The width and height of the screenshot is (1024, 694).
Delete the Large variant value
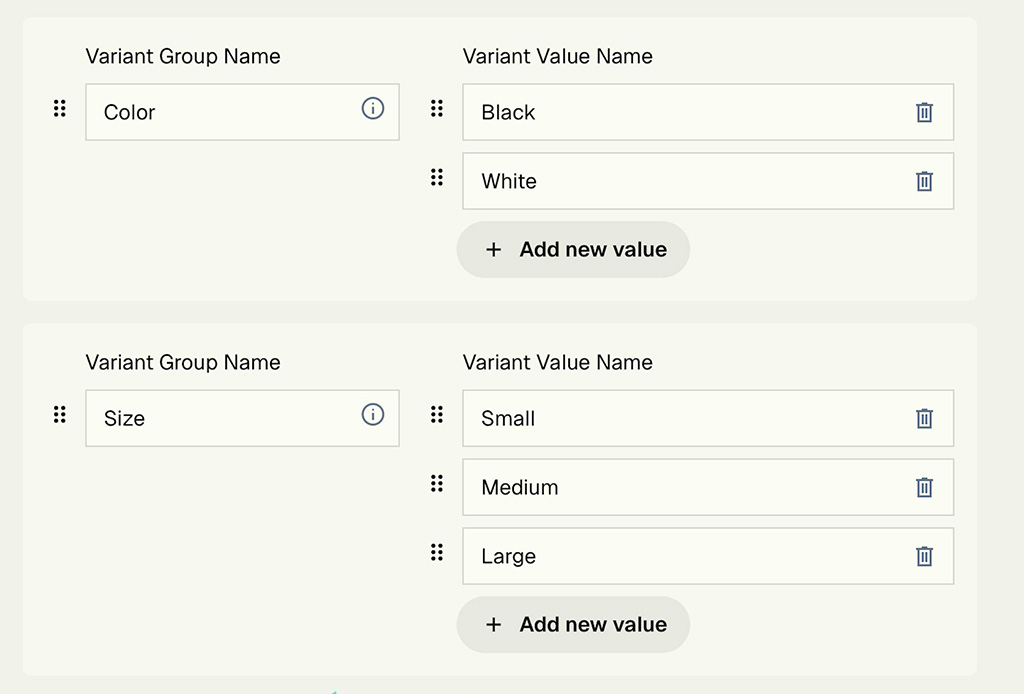tap(923, 556)
